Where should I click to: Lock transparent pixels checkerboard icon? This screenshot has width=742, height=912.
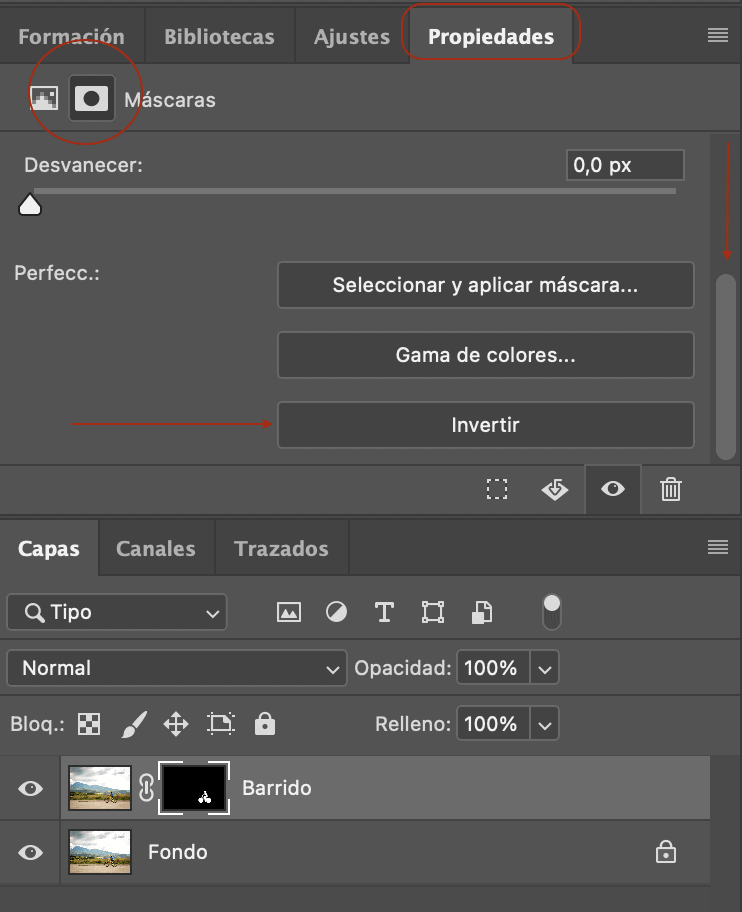click(x=89, y=724)
